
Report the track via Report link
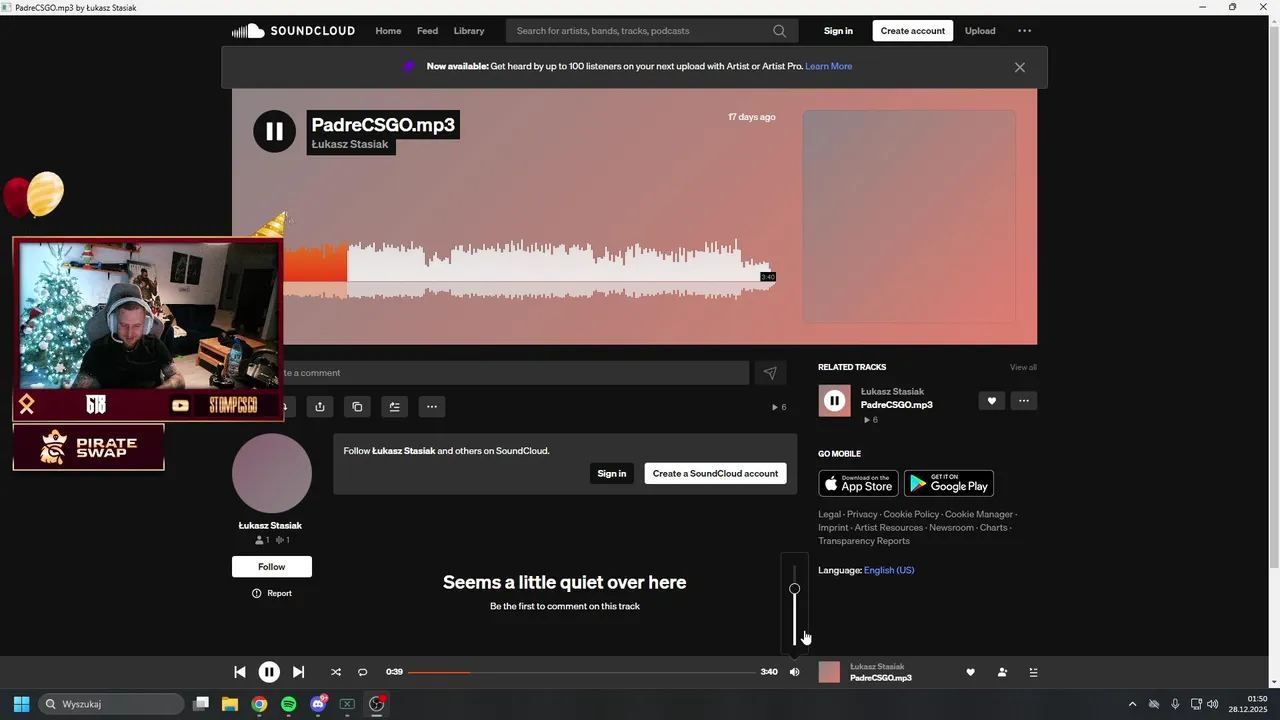(x=272, y=594)
